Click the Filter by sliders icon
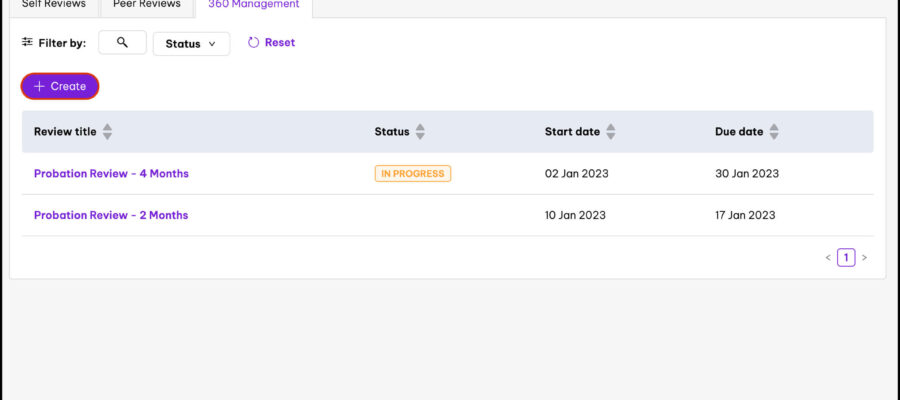This screenshot has width=900, height=400. tap(27, 42)
